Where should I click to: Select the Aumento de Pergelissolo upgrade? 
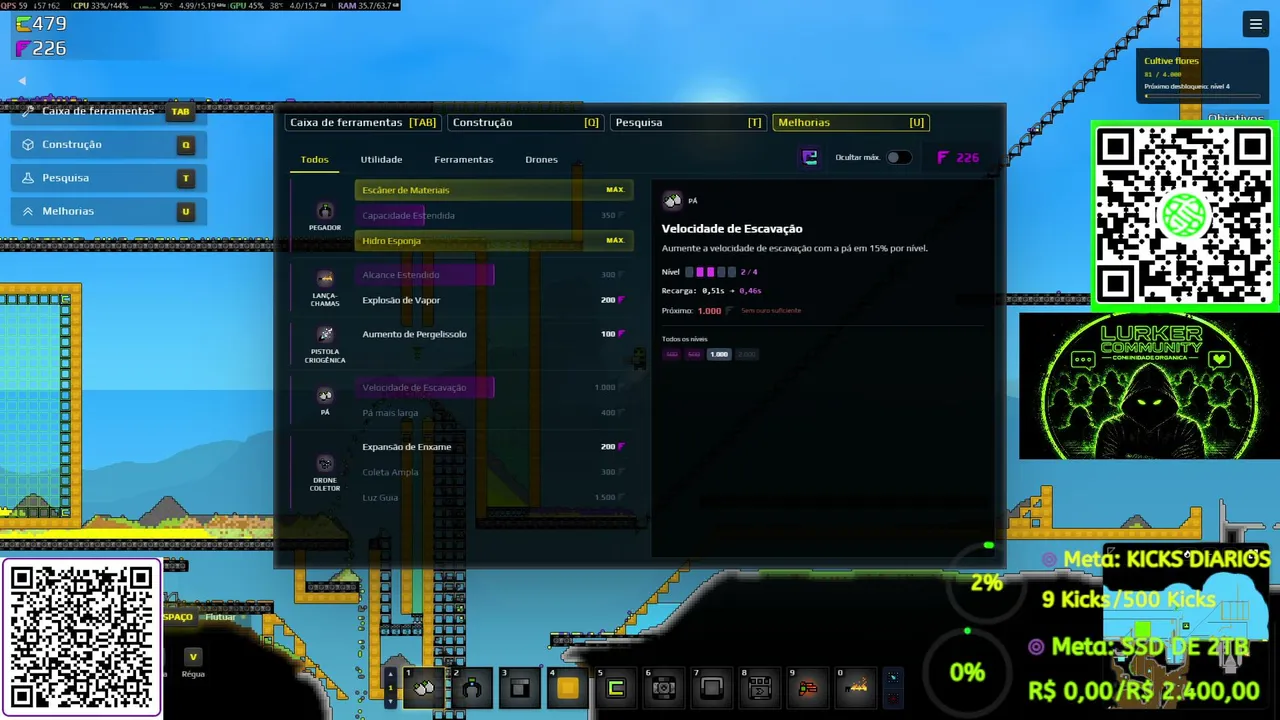[x=494, y=334]
